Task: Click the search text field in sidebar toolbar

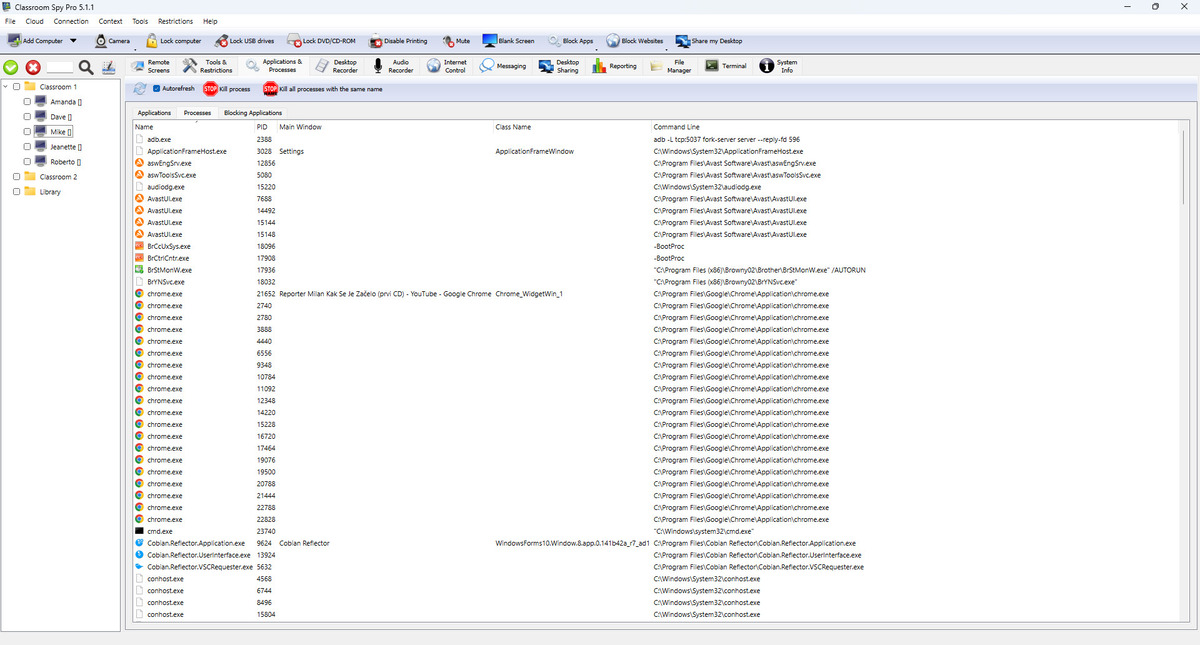Action: (60, 67)
